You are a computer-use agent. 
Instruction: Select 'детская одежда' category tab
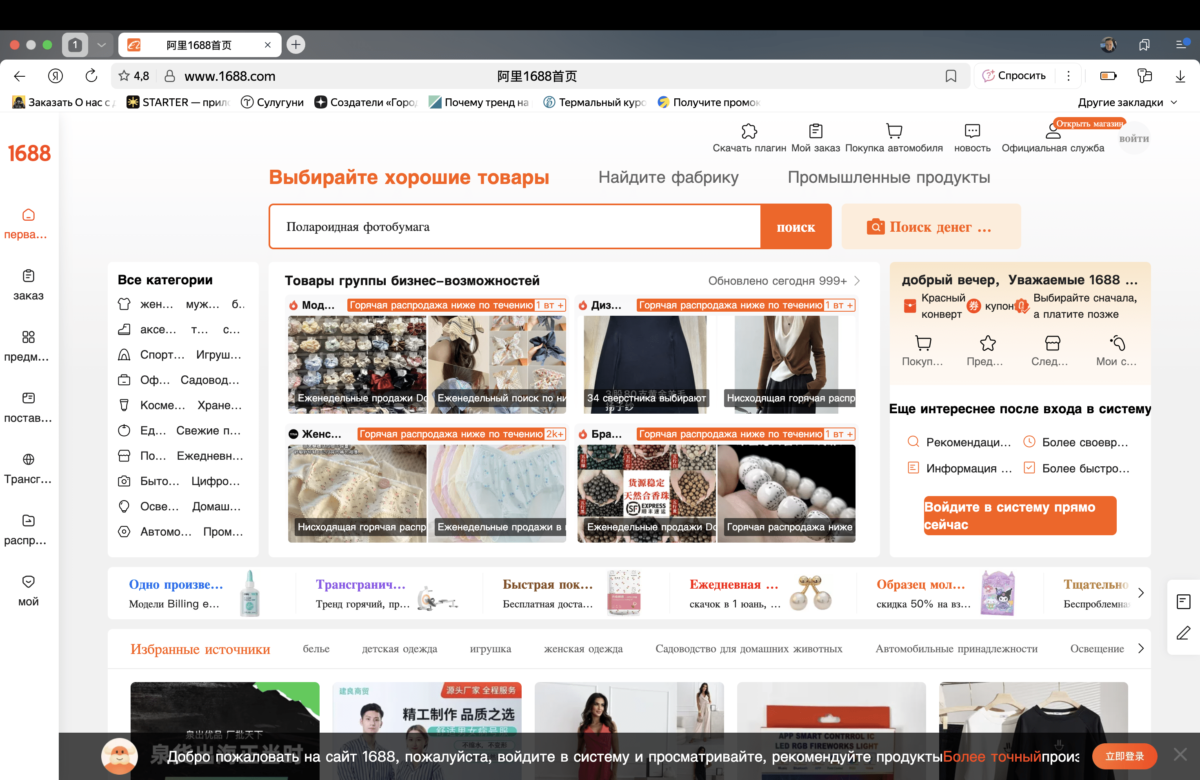pos(399,649)
